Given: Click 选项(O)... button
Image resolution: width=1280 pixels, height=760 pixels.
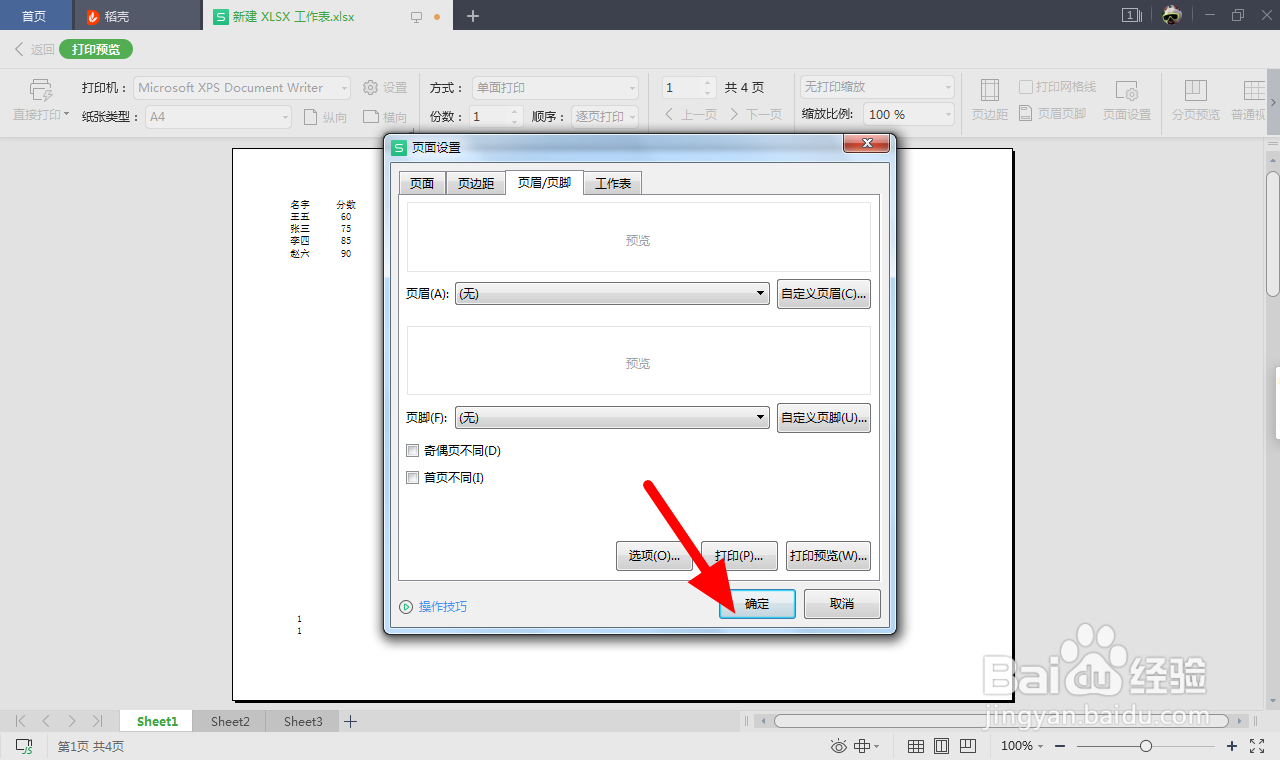Looking at the screenshot, I should (654, 556).
